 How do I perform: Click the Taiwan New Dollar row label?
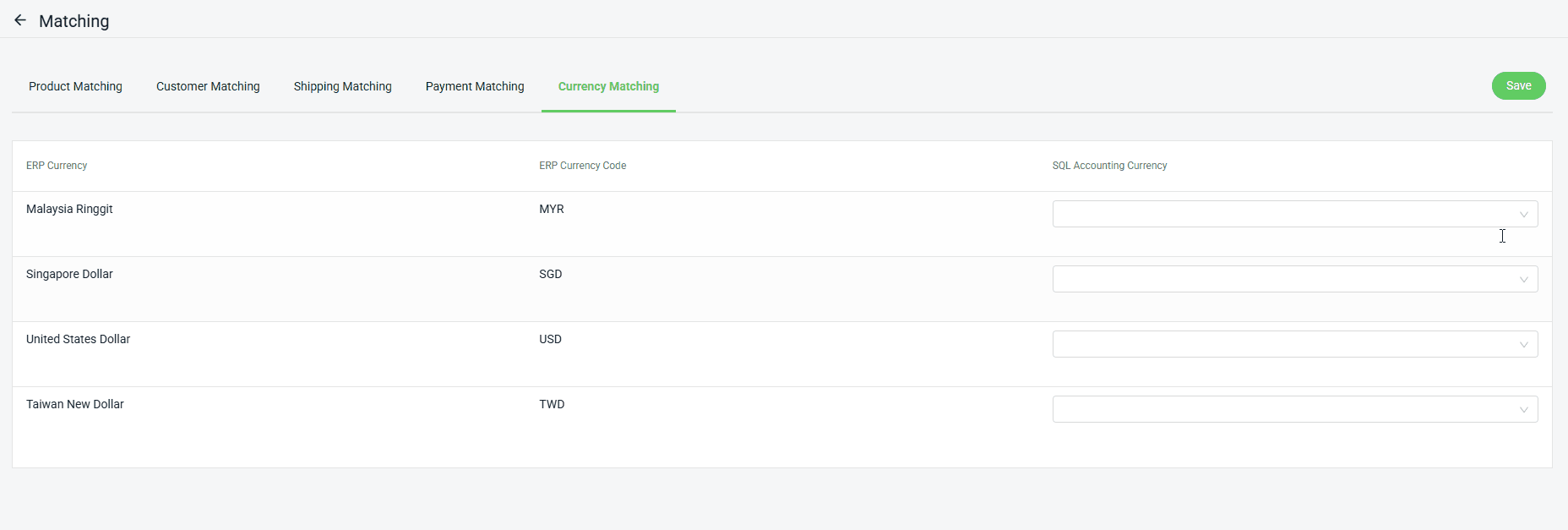click(74, 404)
